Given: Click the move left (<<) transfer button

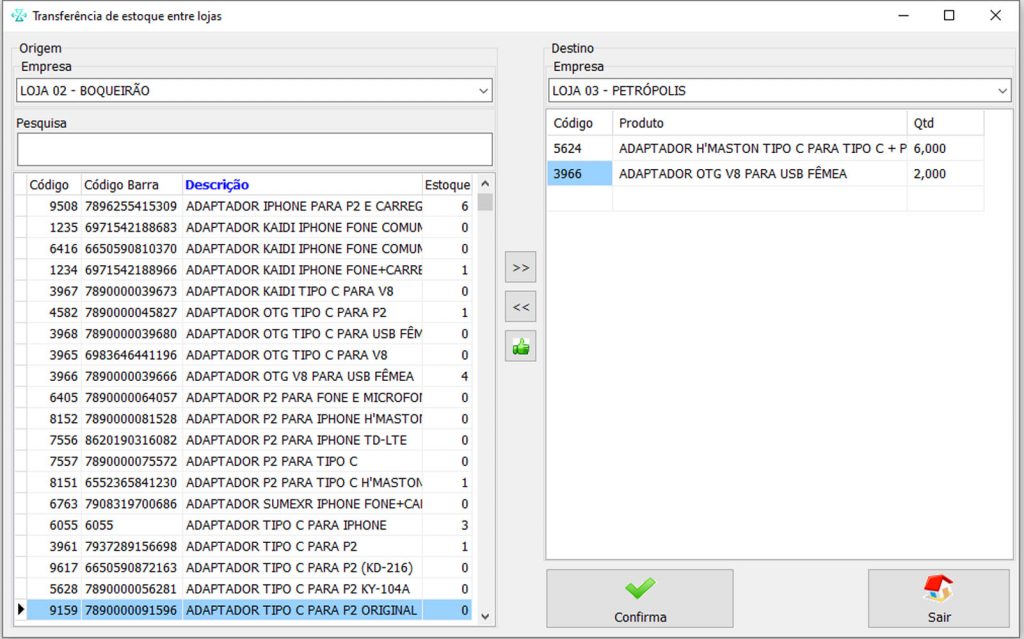Looking at the screenshot, I should [x=520, y=307].
